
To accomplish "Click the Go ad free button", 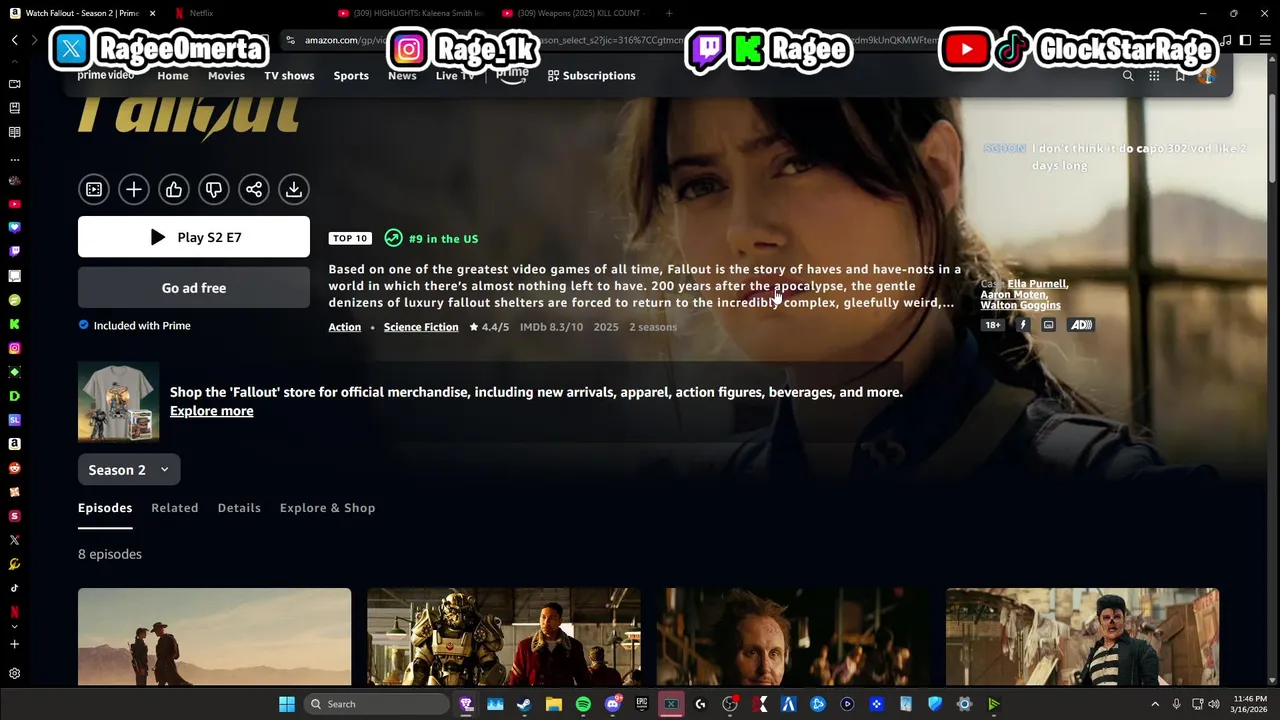I will point(194,288).
